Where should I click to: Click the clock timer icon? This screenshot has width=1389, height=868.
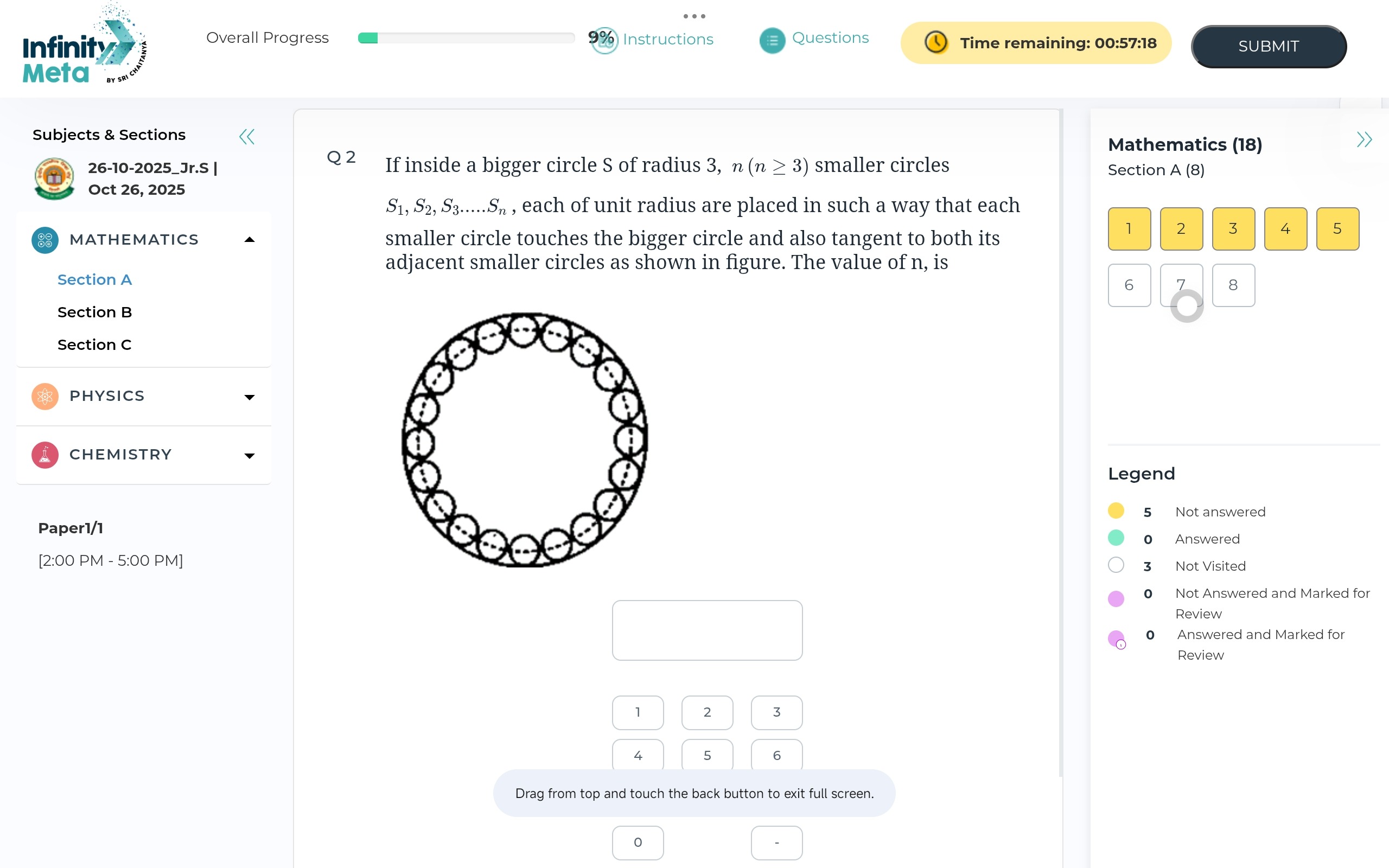coord(935,42)
